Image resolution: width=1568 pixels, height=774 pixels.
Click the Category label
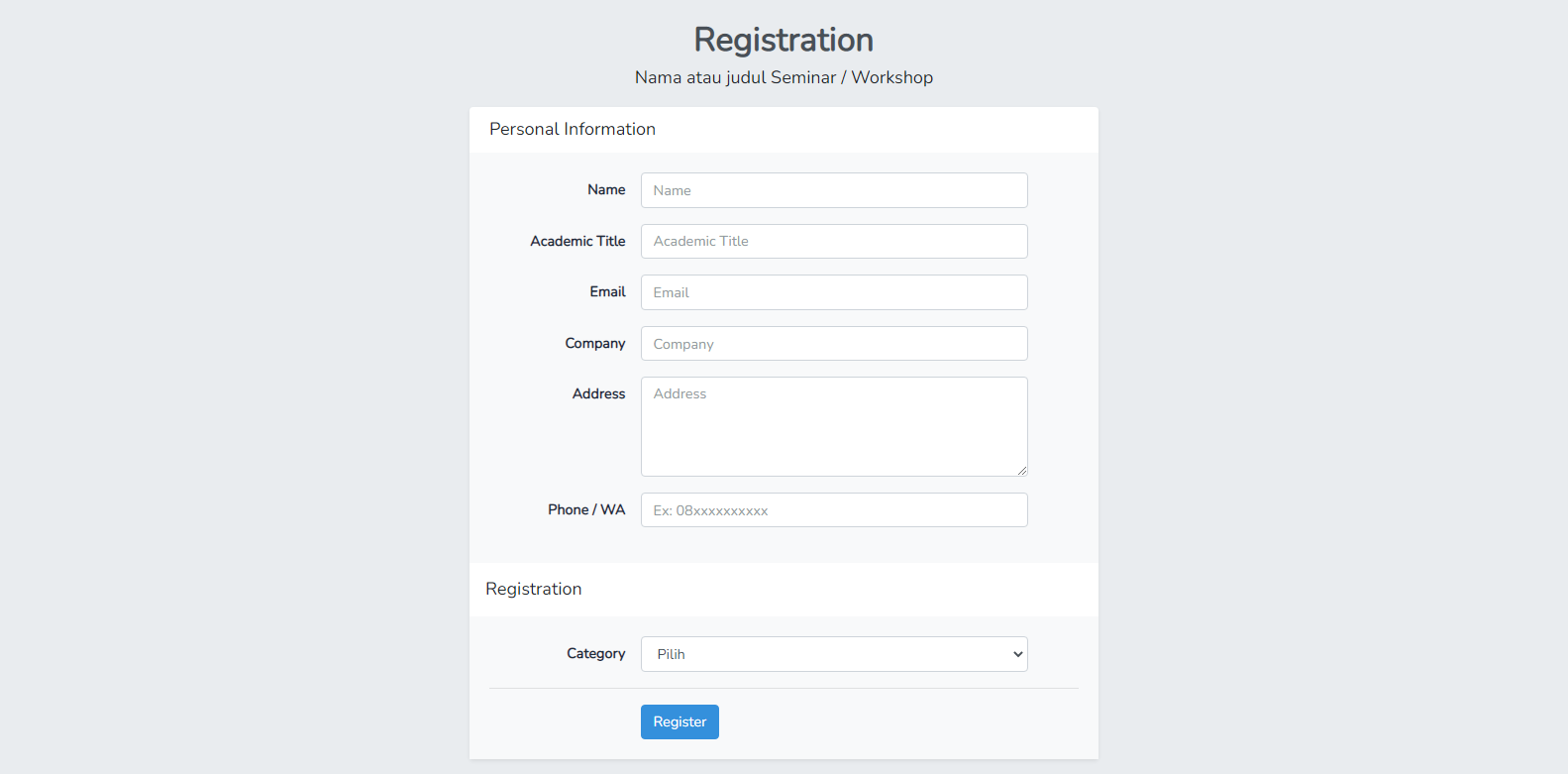[x=595, y=653]
